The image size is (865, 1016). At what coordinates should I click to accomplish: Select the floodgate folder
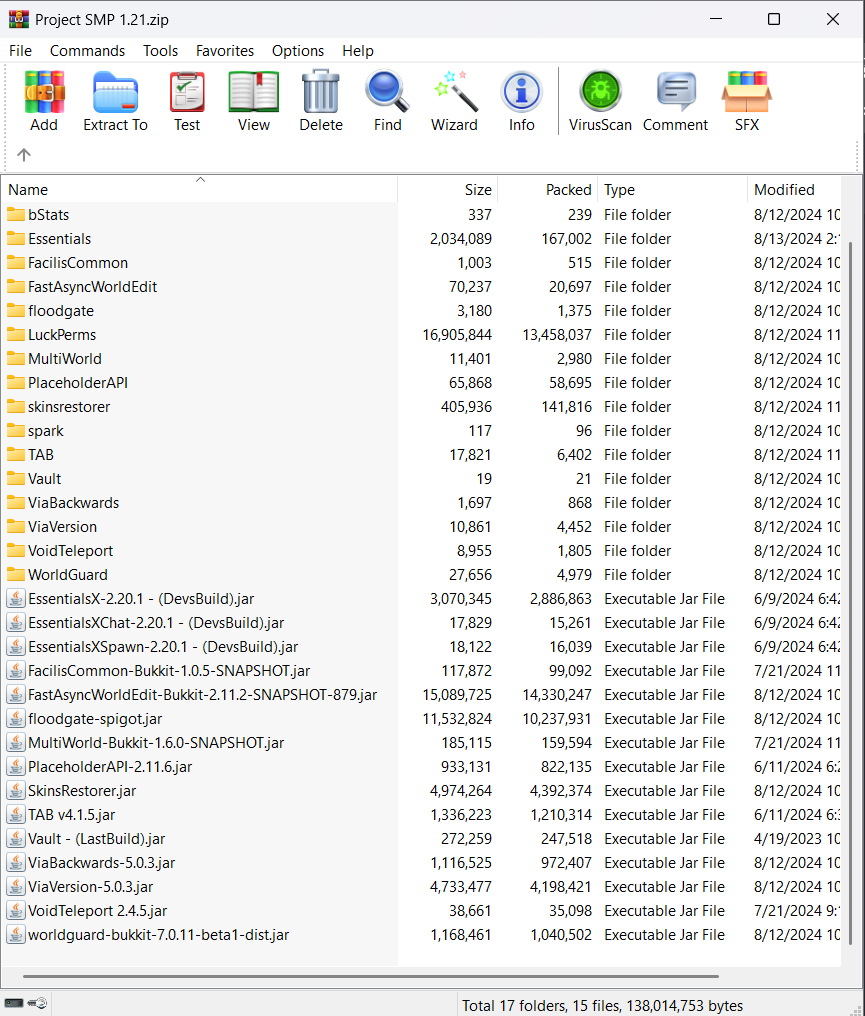[421, 310]
